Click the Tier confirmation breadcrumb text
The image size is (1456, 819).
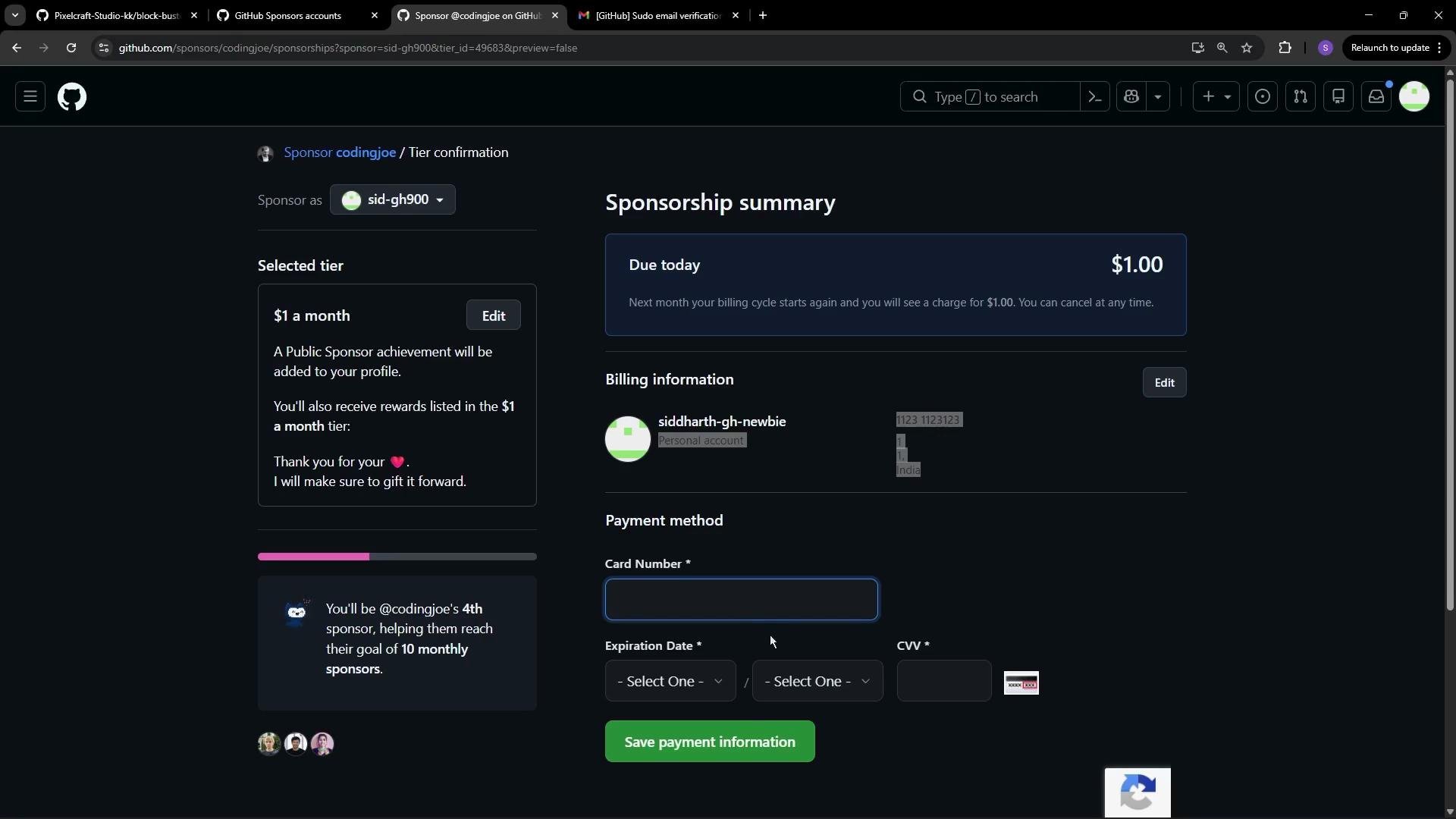pyautogui.click(x=459, y=152)
